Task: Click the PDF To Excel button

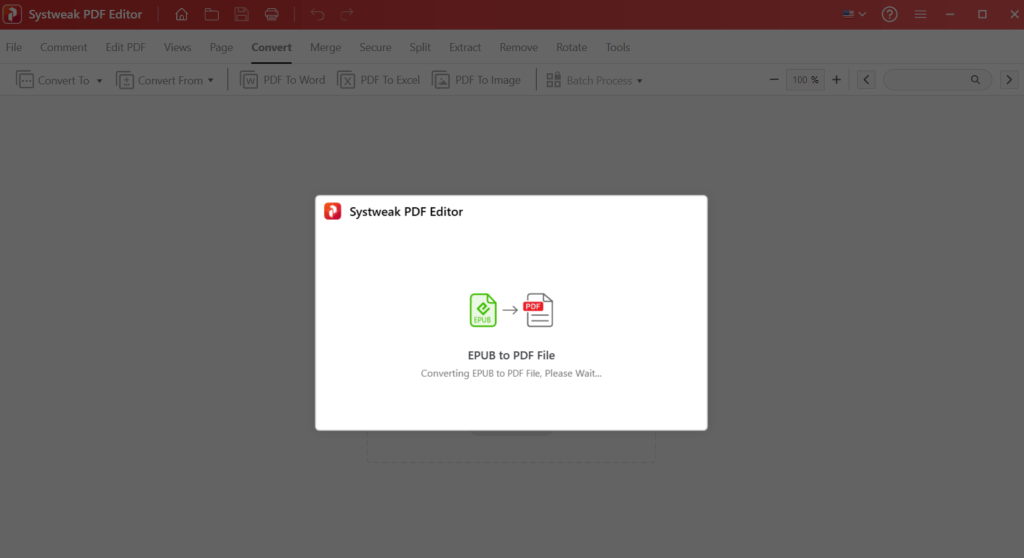Action: point(379,80)
